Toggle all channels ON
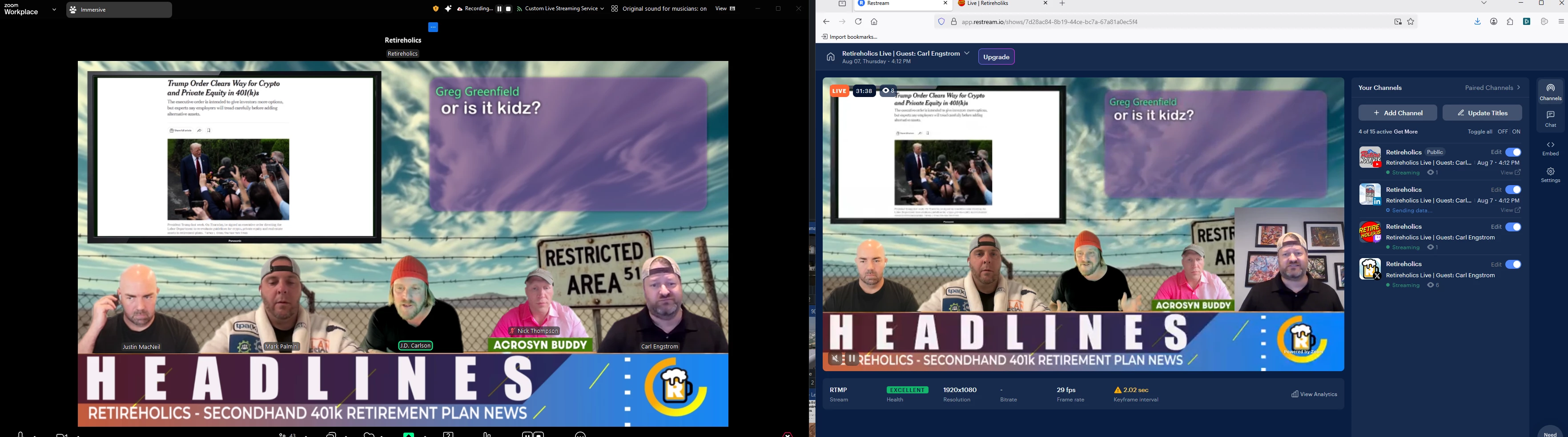 click(x=1516, y=132)
